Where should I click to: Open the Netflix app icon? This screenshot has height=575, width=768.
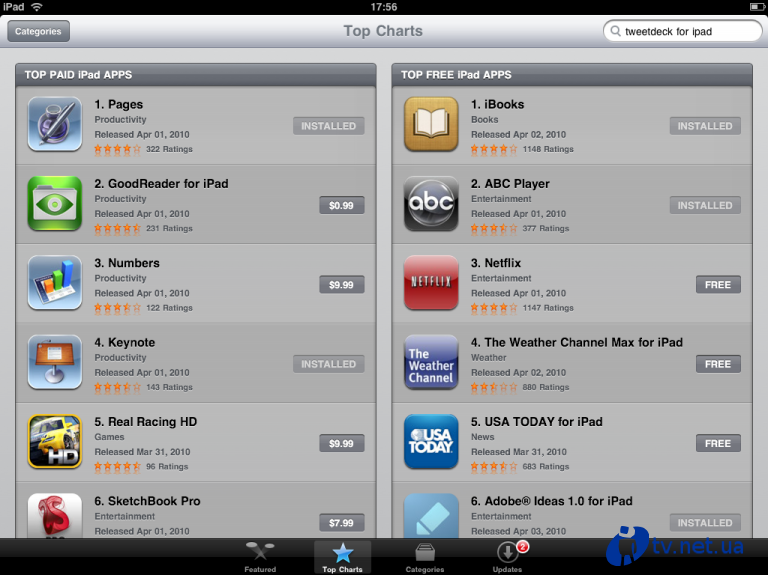click(x=431, y=283)
